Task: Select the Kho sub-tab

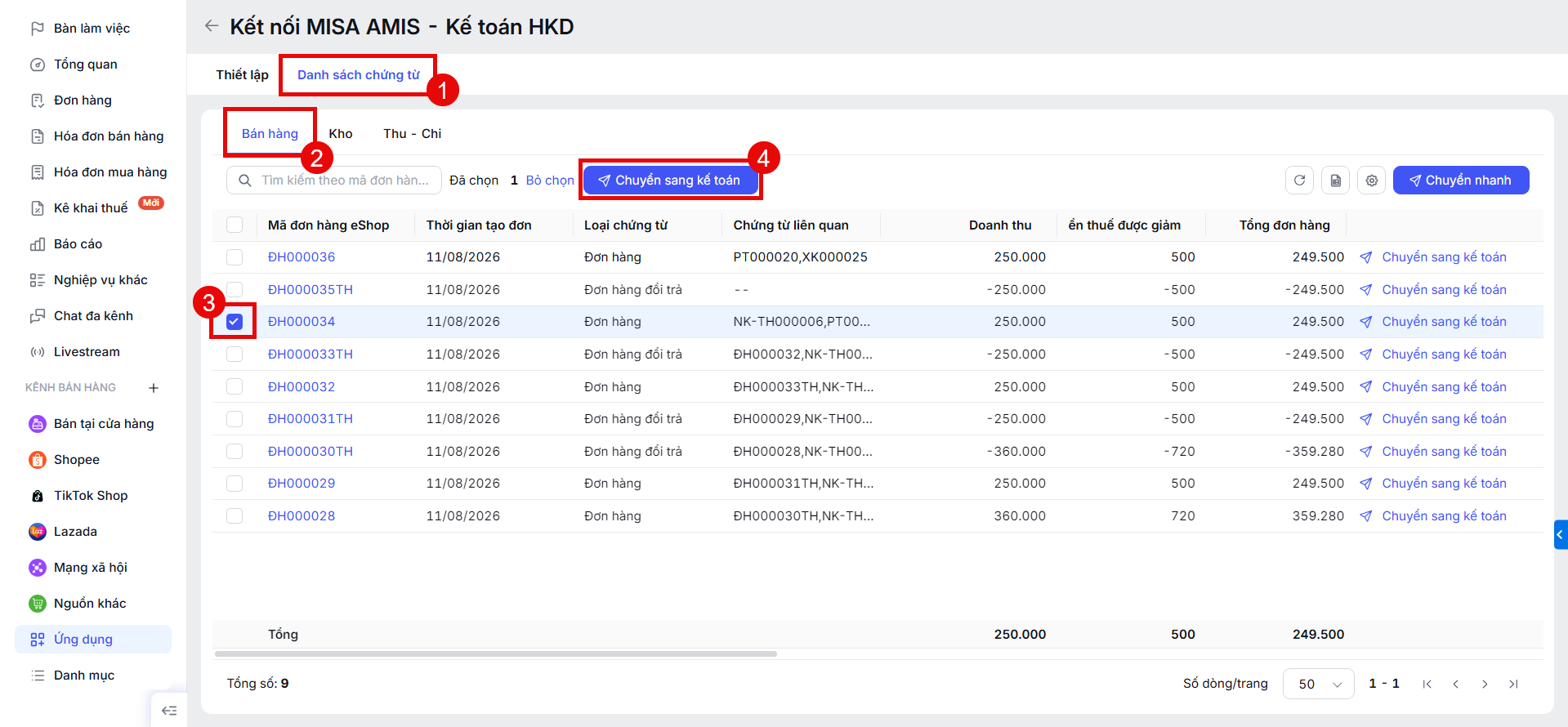Action: [x=341, y=134]
